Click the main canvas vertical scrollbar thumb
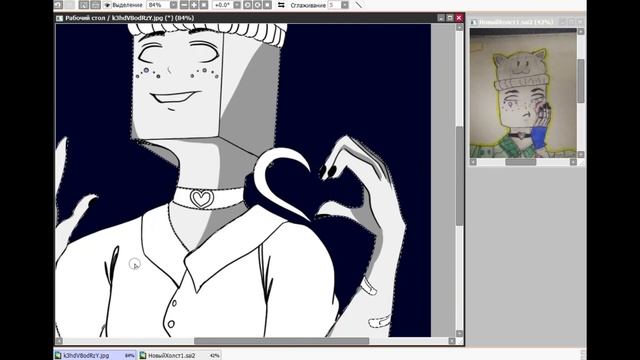 [459, 176]
